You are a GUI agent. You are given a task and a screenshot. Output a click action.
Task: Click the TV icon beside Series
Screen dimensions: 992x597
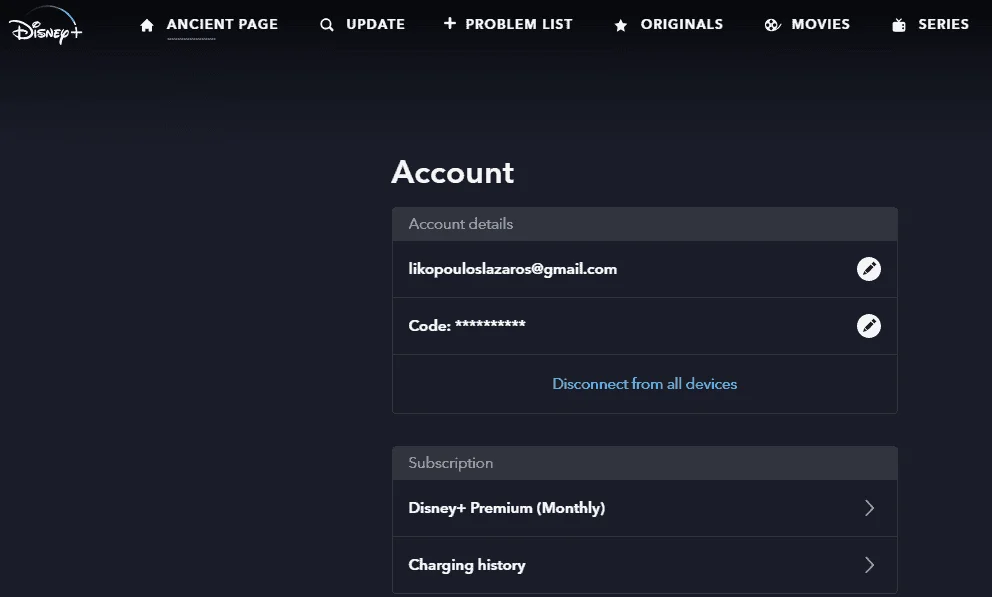[x=899, y=25]
